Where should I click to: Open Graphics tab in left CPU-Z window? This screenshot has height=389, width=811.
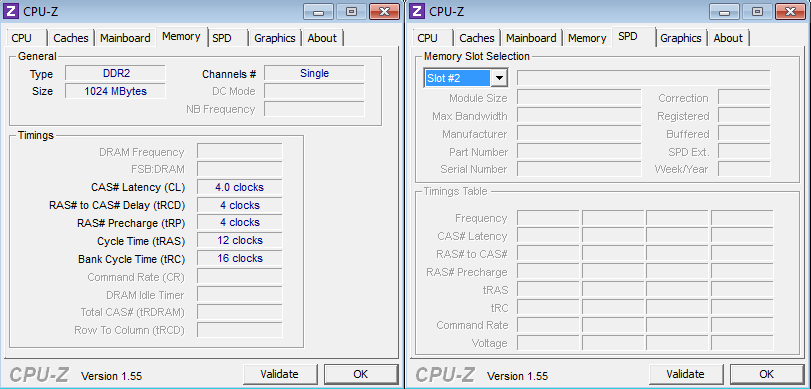pos(275,38)
